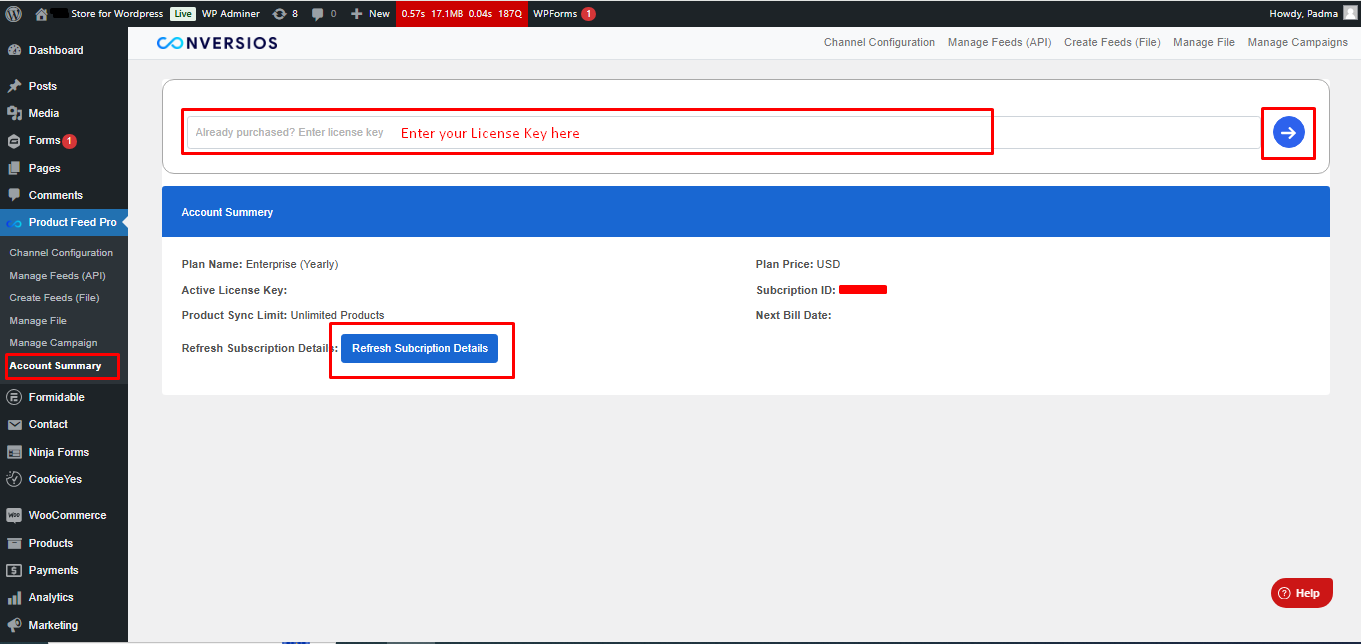Click the Ninja Forms icon
Image resolution: width=1361 pixels, height=644 pixels.
point(14,452)
